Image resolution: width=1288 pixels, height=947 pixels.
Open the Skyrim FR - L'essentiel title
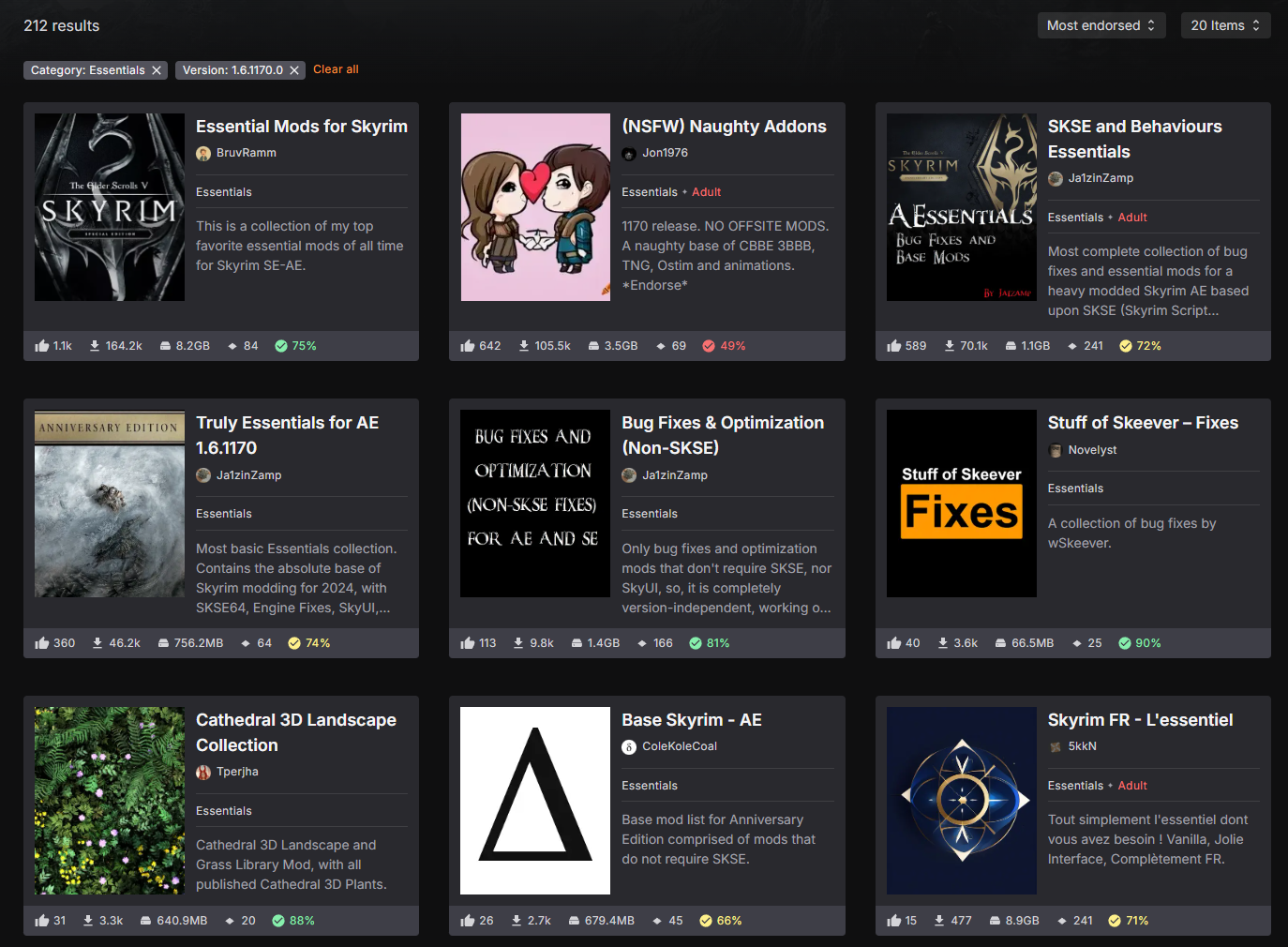[1140, 720]
